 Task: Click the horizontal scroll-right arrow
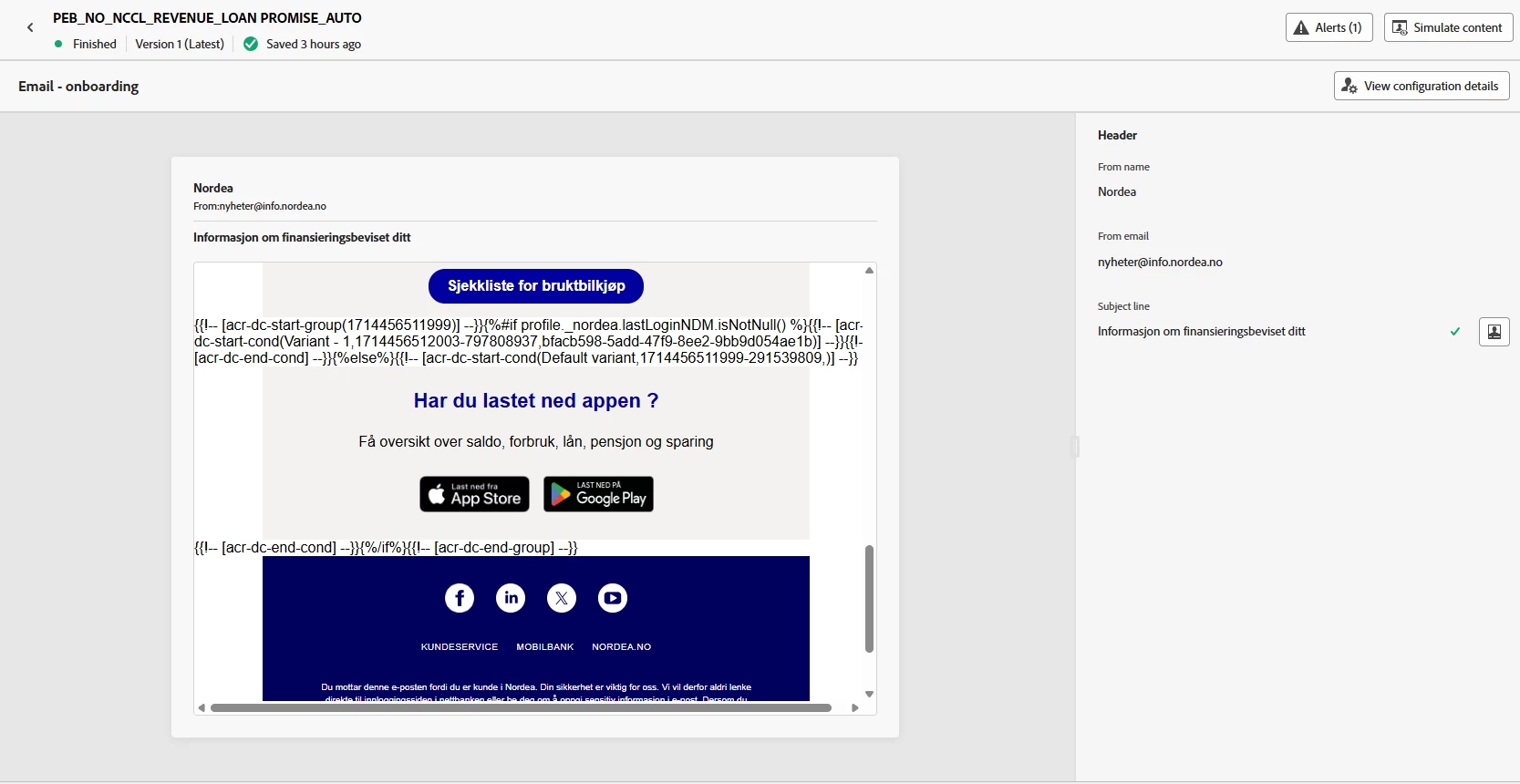[x=854, y=707]
